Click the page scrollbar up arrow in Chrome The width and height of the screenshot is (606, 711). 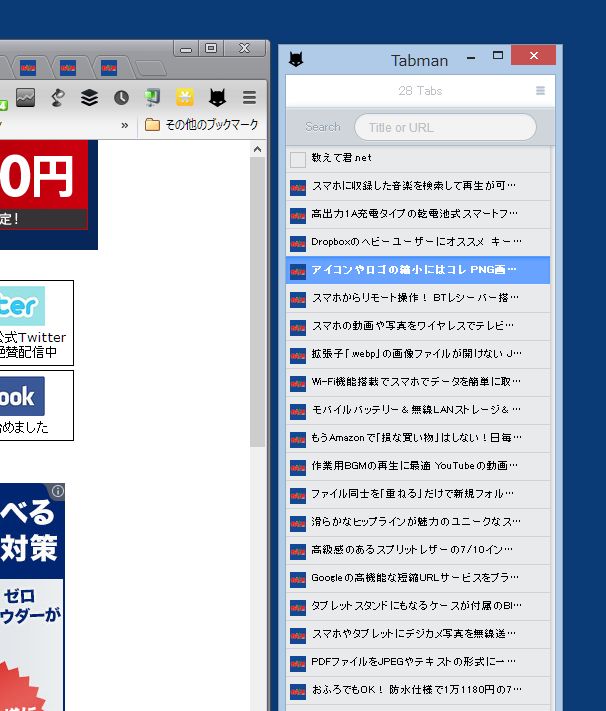click(258, 149)
